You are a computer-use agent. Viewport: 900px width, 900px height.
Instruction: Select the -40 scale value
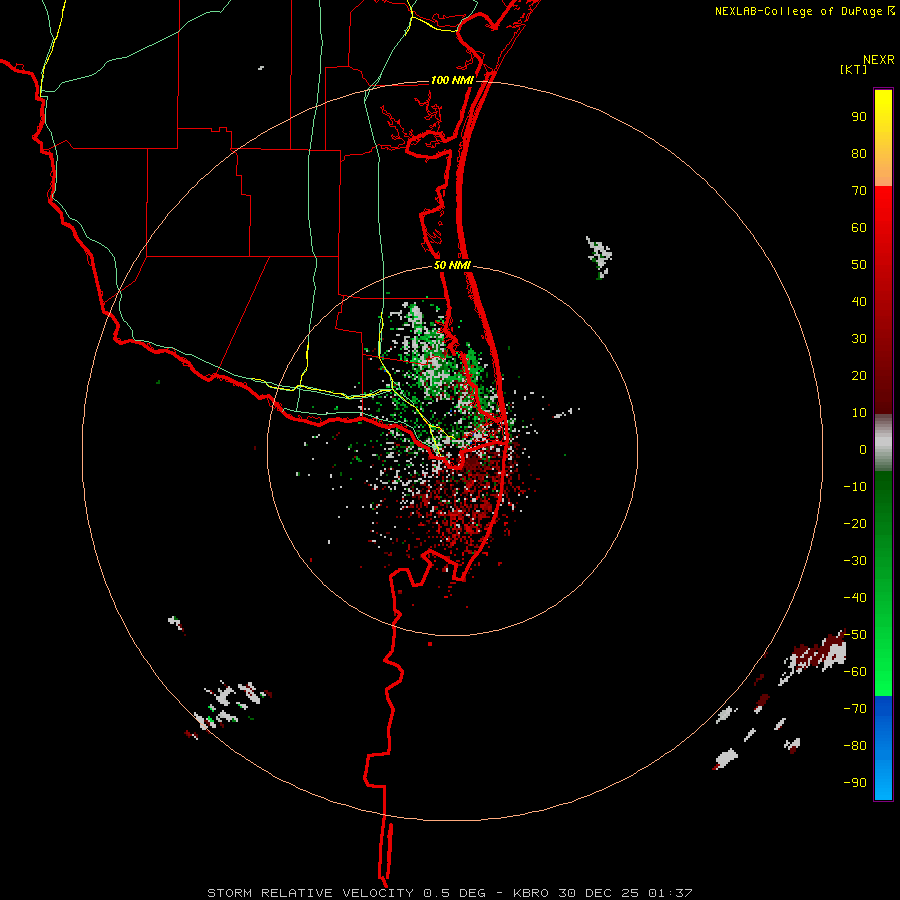coord(855,598)
